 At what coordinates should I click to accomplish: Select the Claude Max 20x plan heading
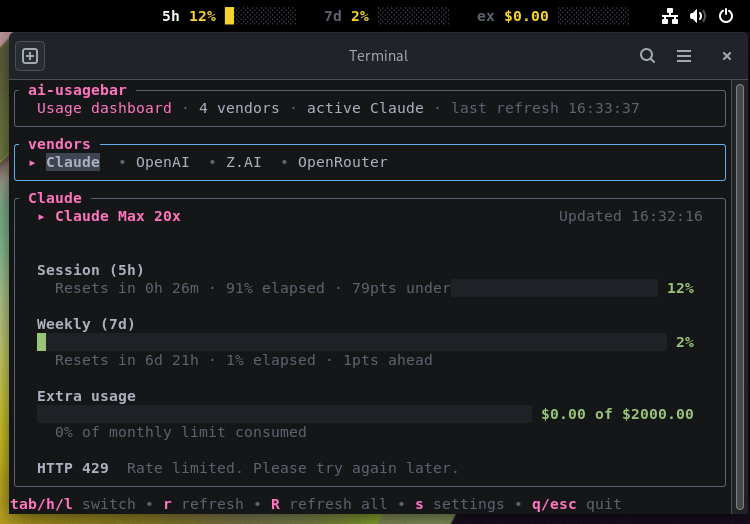[x=118, y=216]
